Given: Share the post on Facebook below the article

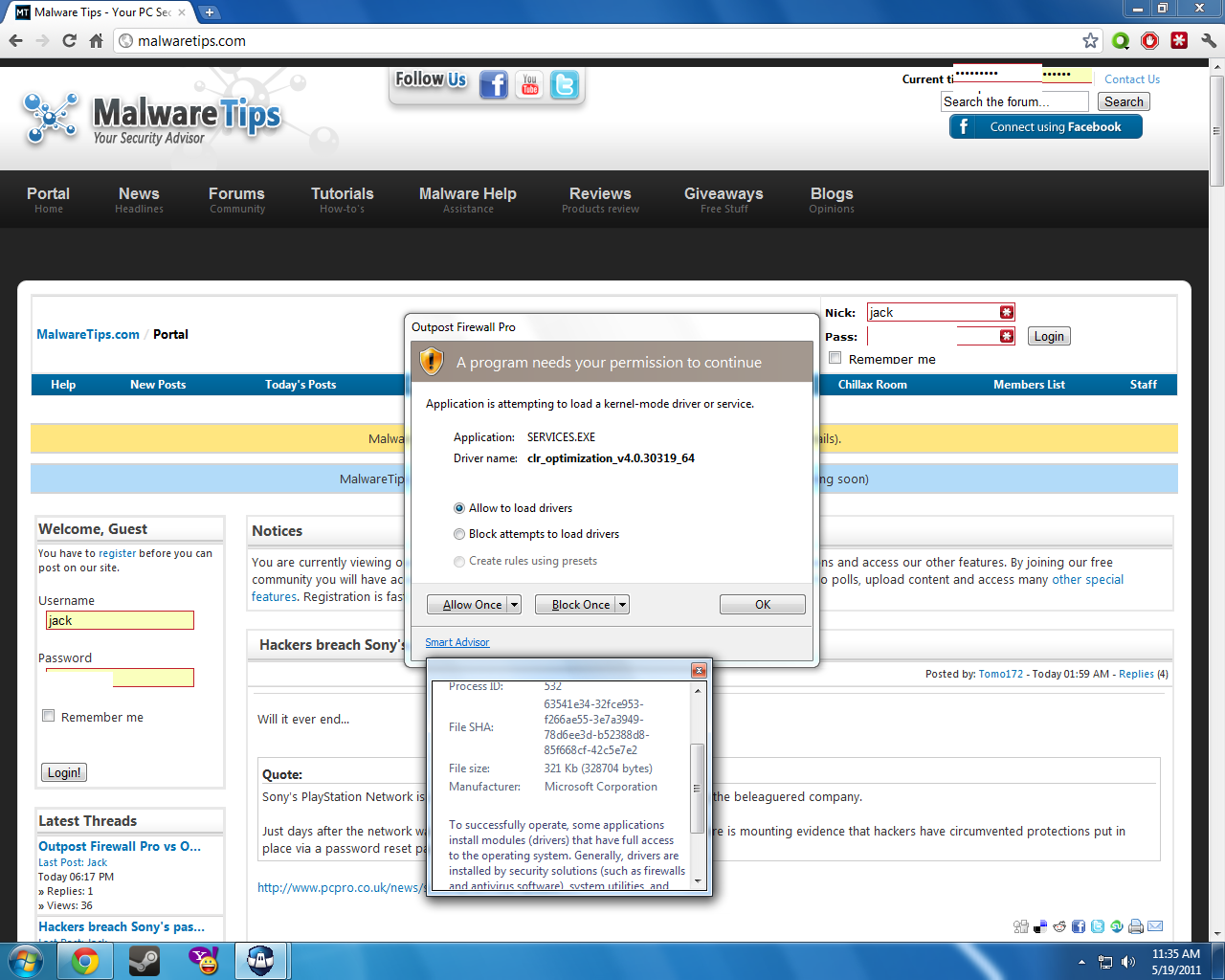Looking at the screenshot, I should click(x=1079, y=926).
